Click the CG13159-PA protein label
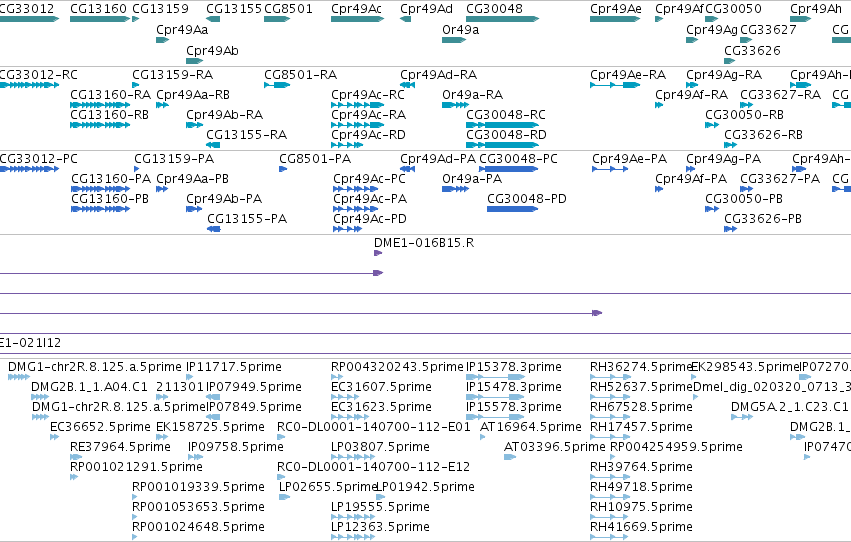Image resolution: width=851 pixels, height=542 pixels. click(x=174, y=158)
